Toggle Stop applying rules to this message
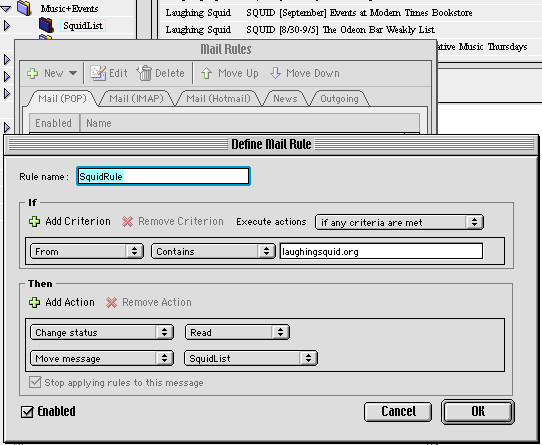Screen dimensions: 542x445 click(x=35, y=382)
